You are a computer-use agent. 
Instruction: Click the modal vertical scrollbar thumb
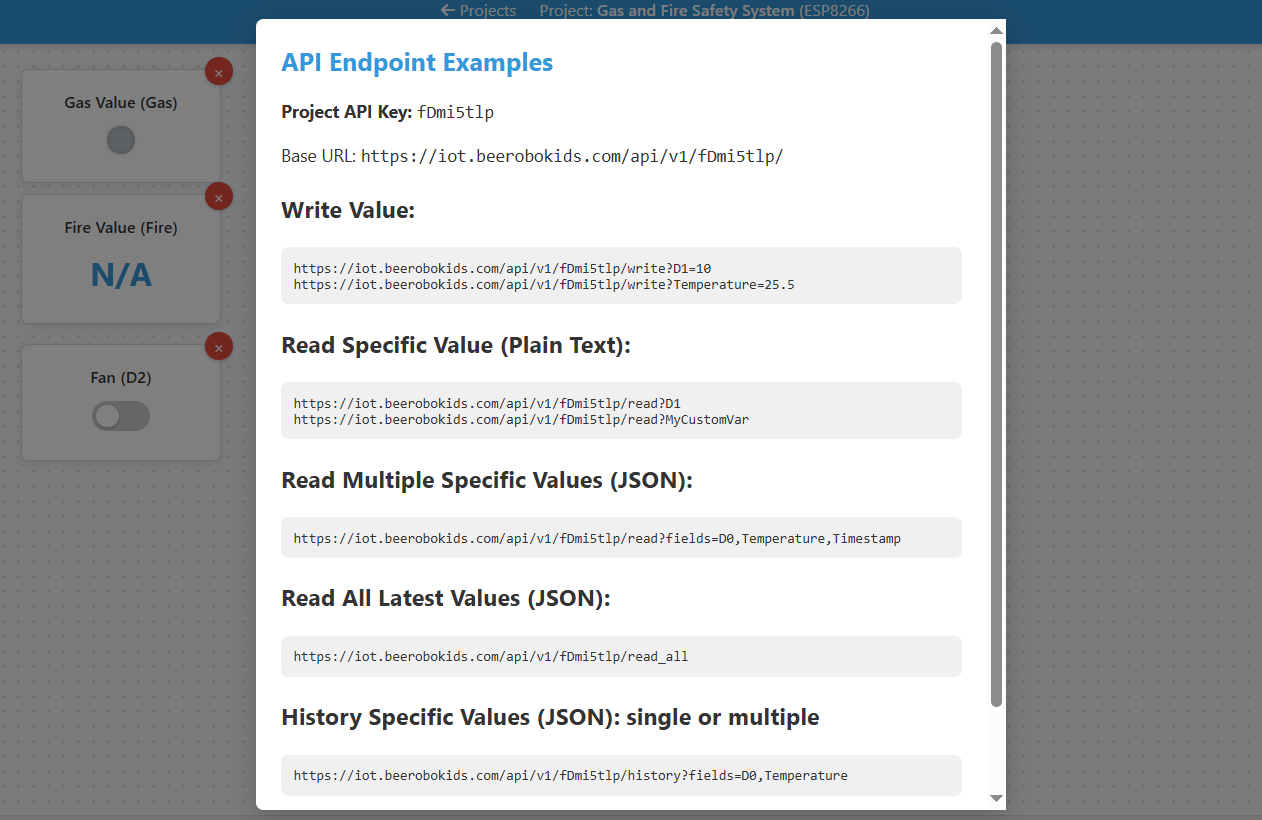pyautogui.click(x=996, y=374)
